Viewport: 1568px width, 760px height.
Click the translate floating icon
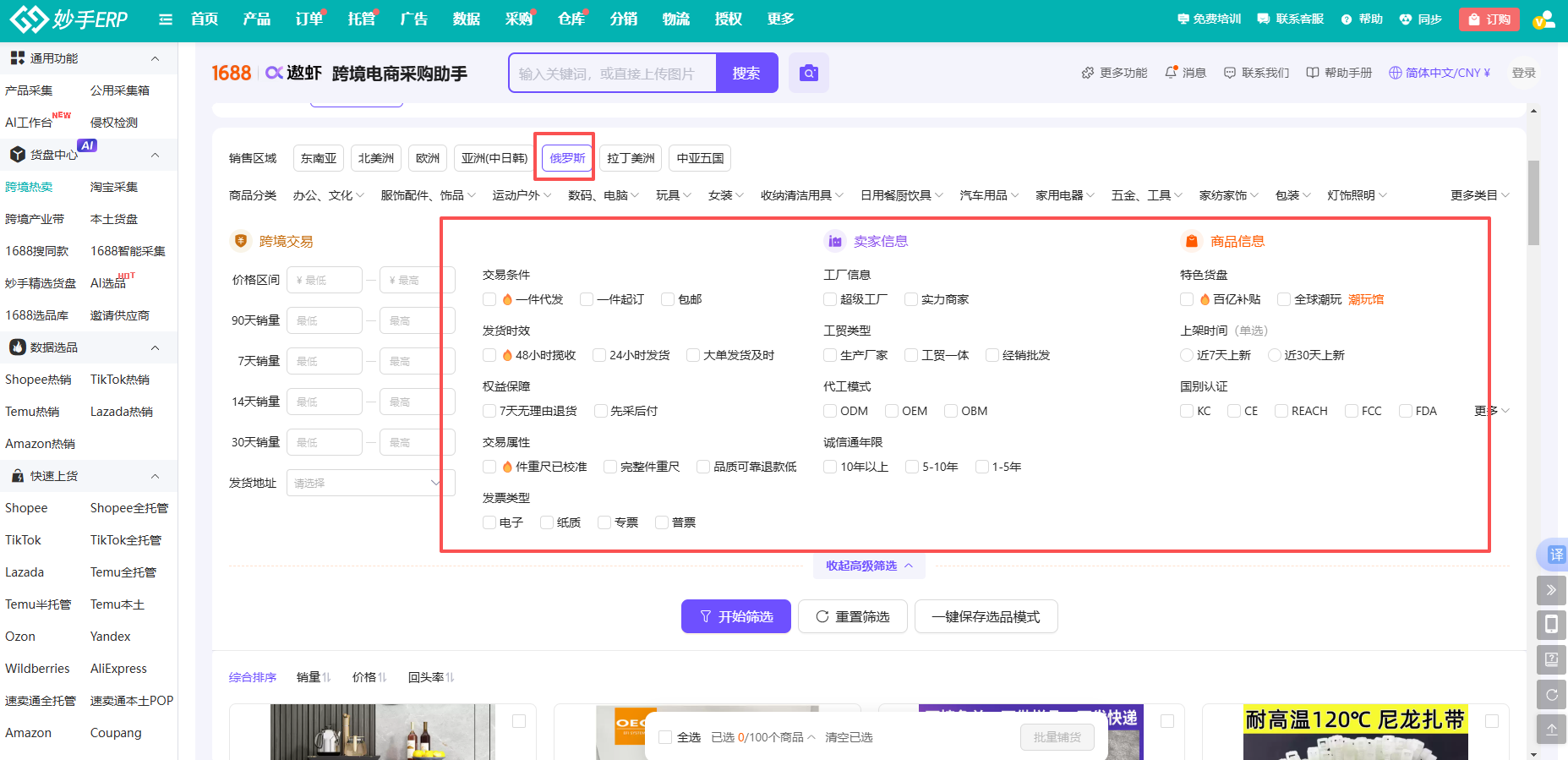coord(1555,555)
